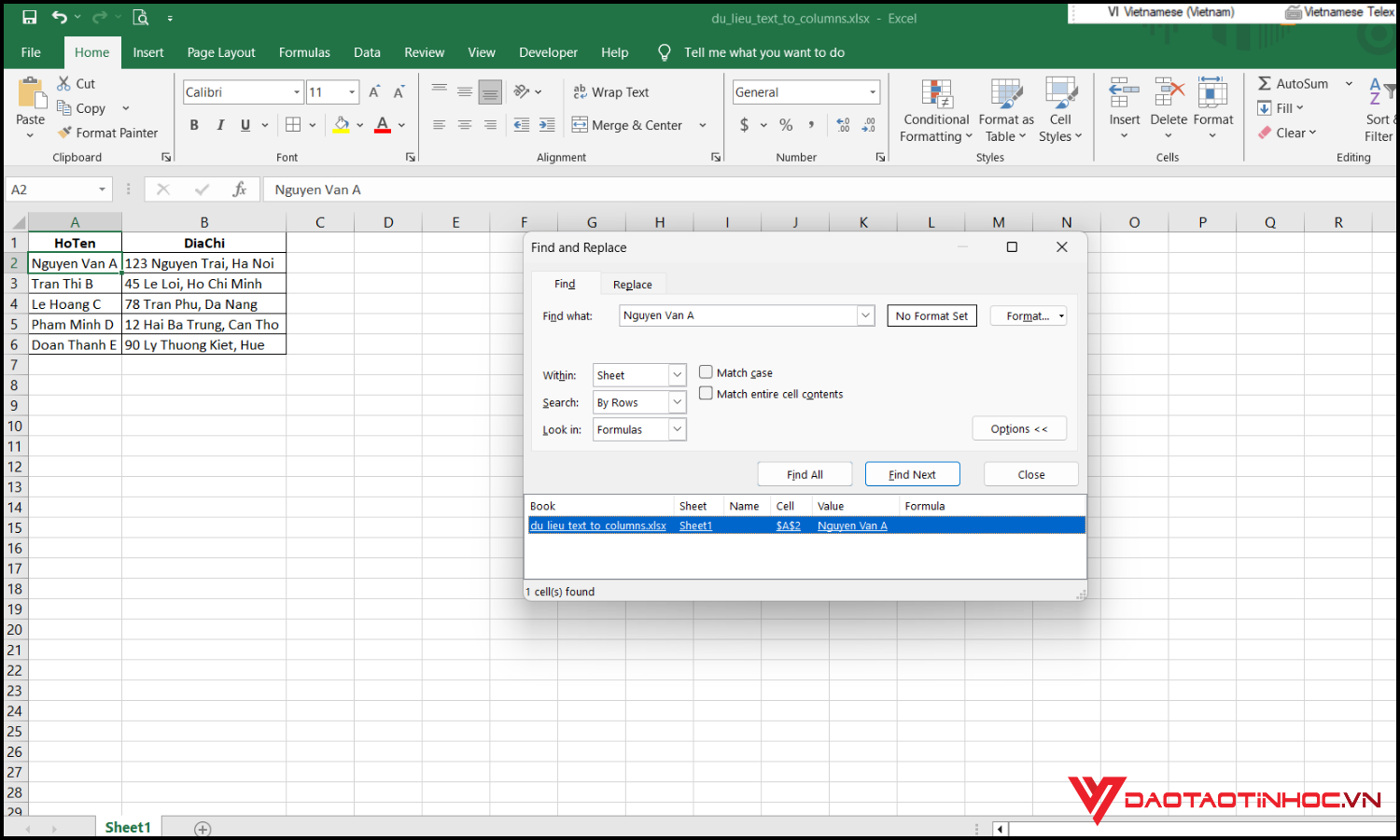The height and width of the screenshot is (840, 1400).
Task: Select the Format Painter brush
Action: coord(107,133)
